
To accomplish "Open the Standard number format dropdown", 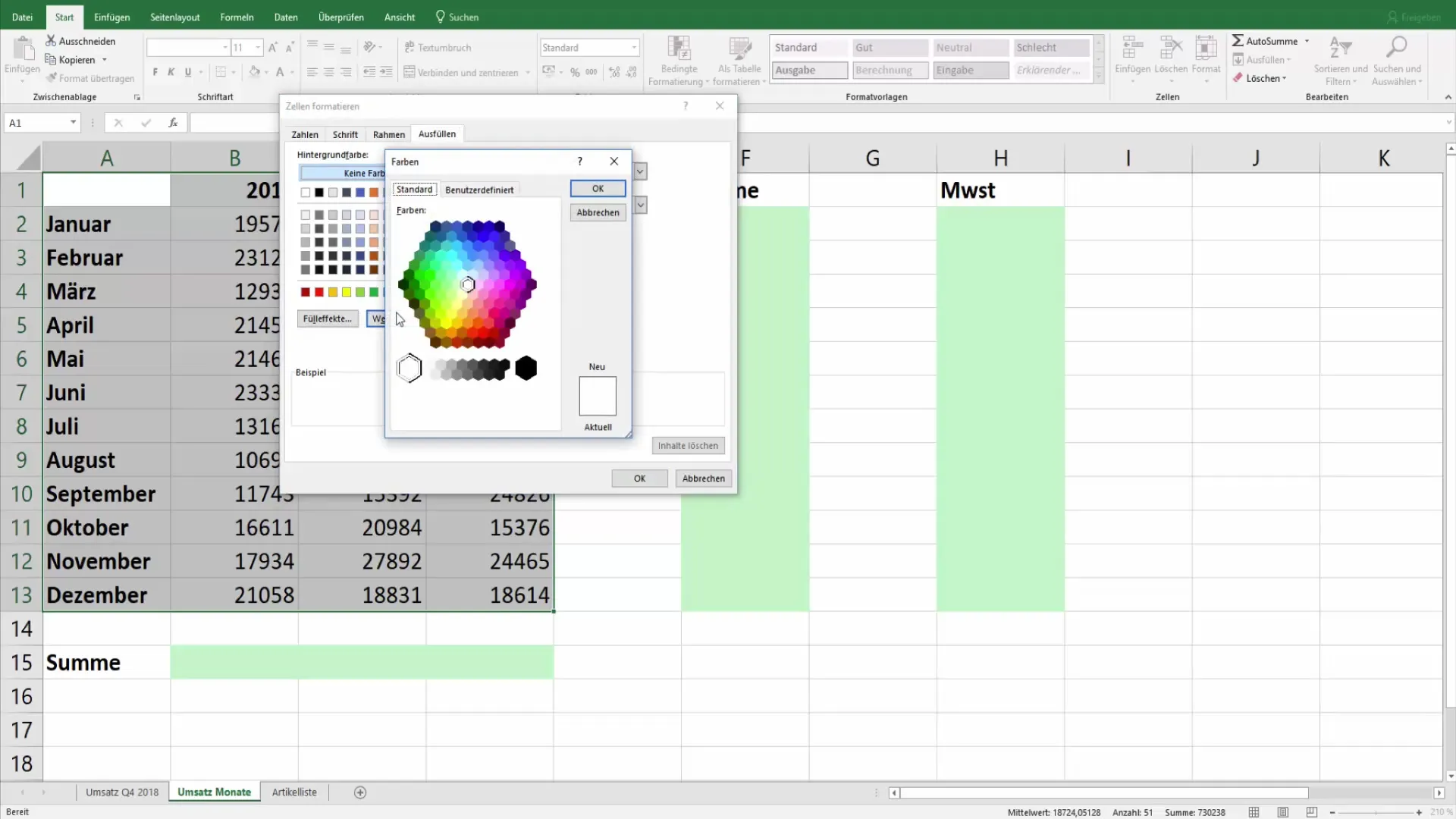I will coord(634,47).
